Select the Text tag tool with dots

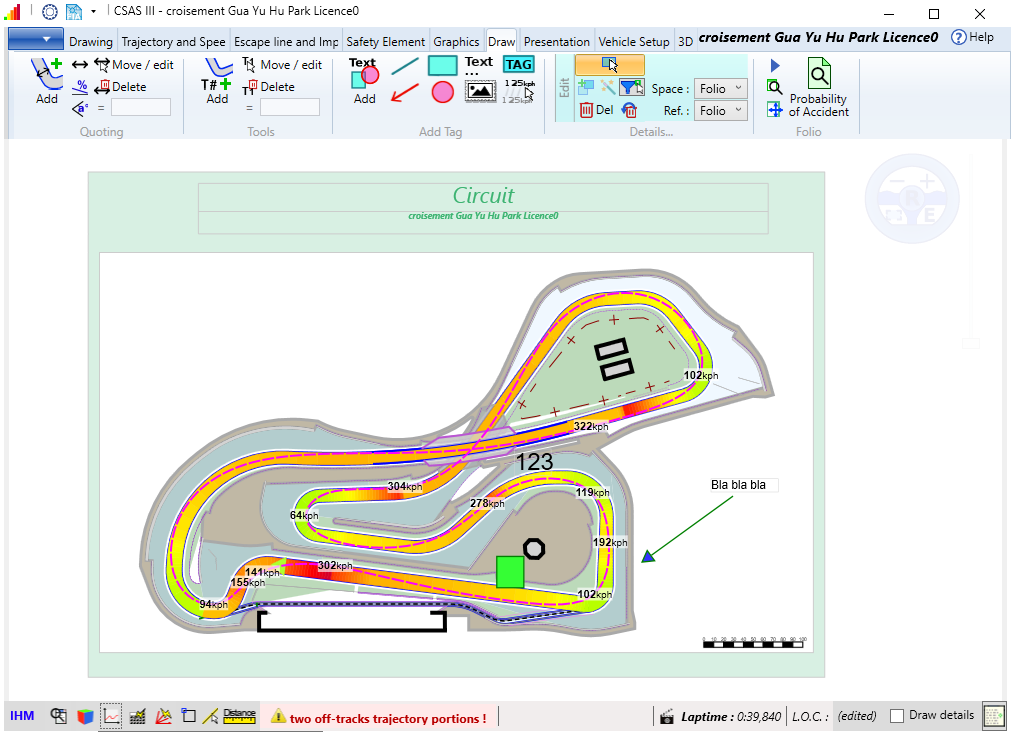pyautogui.click(x=479, y=65)
